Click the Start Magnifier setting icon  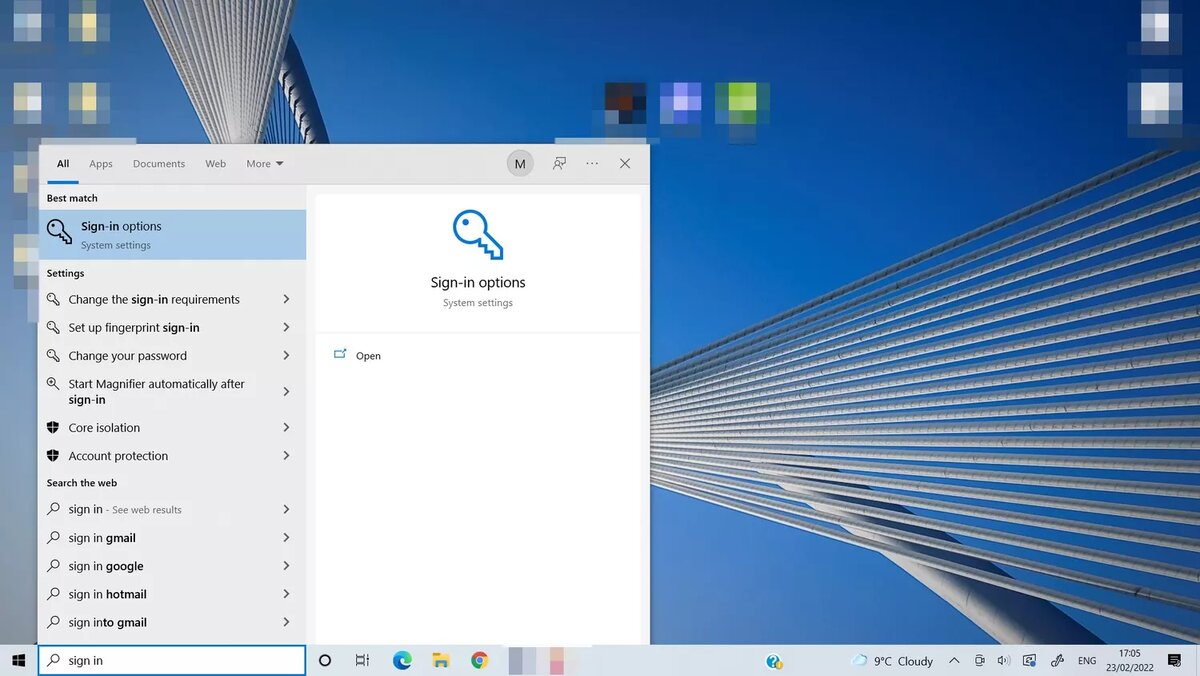54,384
